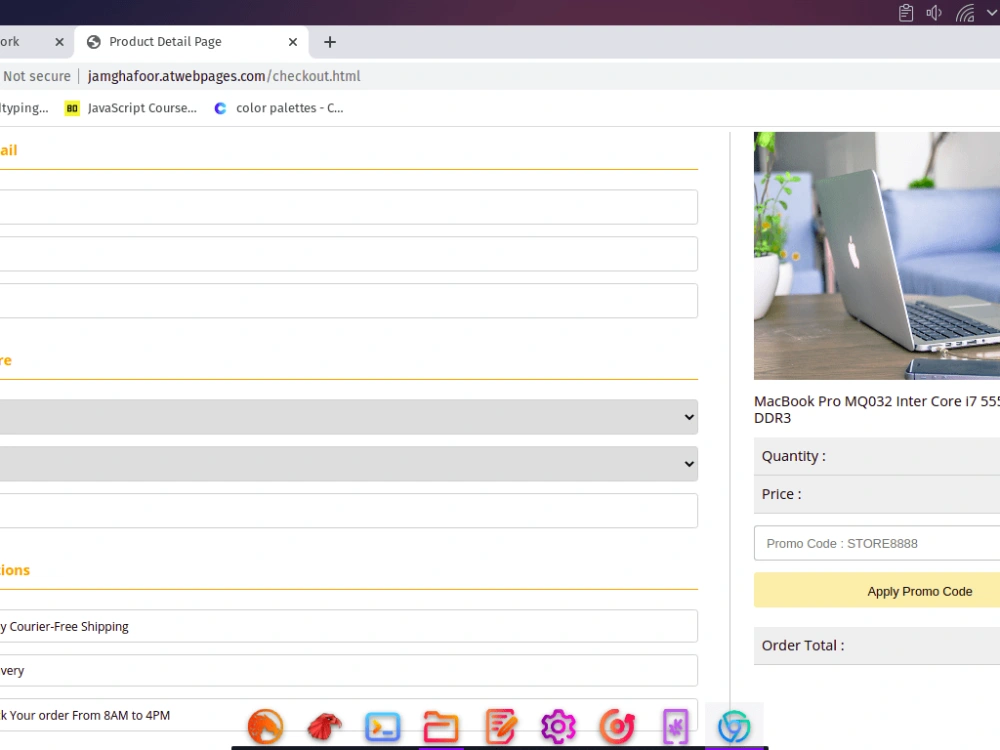1000x750 pixels.
Task: Open the clipboard icon in the system tray
Action: [906, 13]
